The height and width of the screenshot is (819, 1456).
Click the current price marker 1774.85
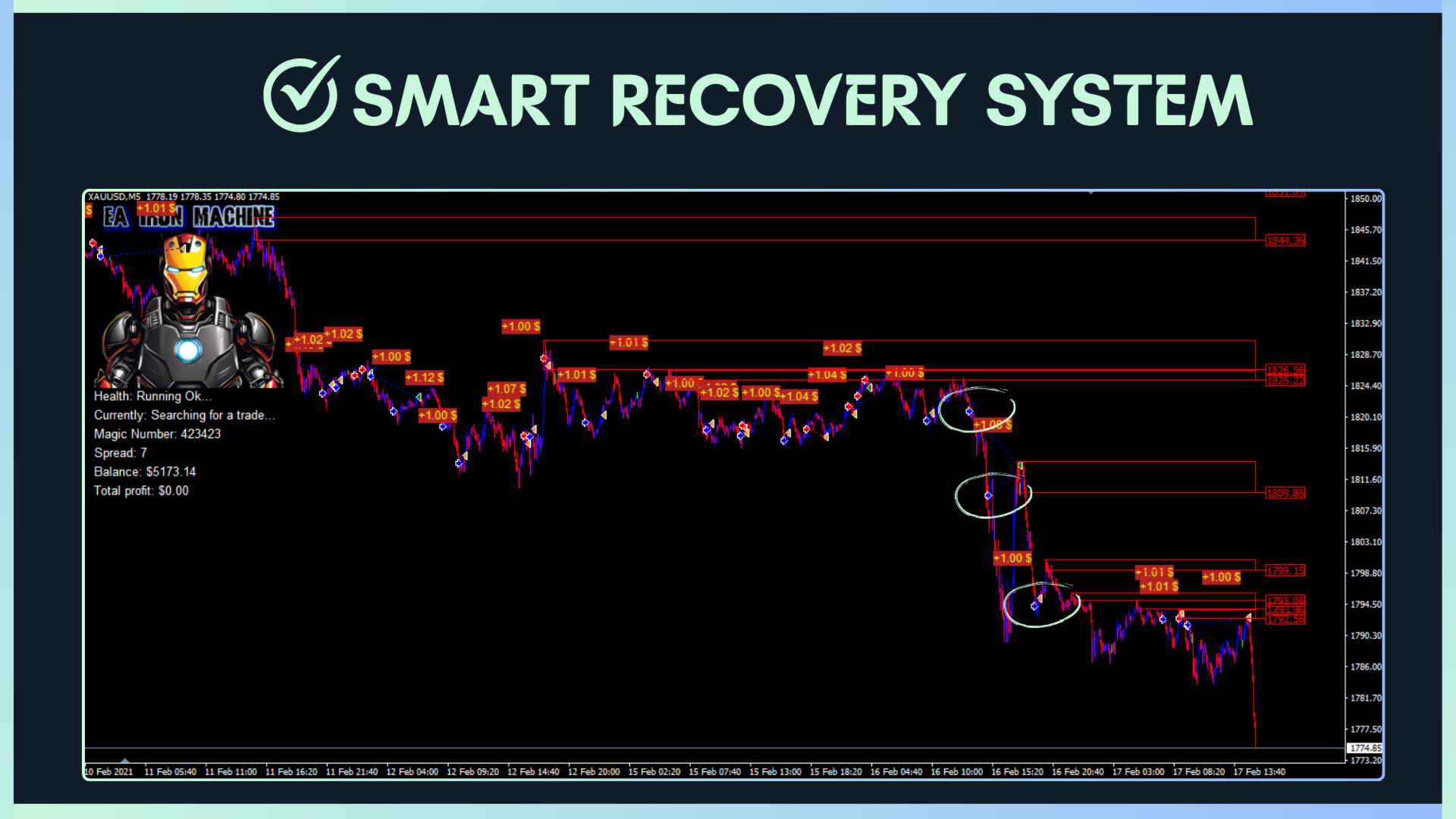coord(1365,748)
